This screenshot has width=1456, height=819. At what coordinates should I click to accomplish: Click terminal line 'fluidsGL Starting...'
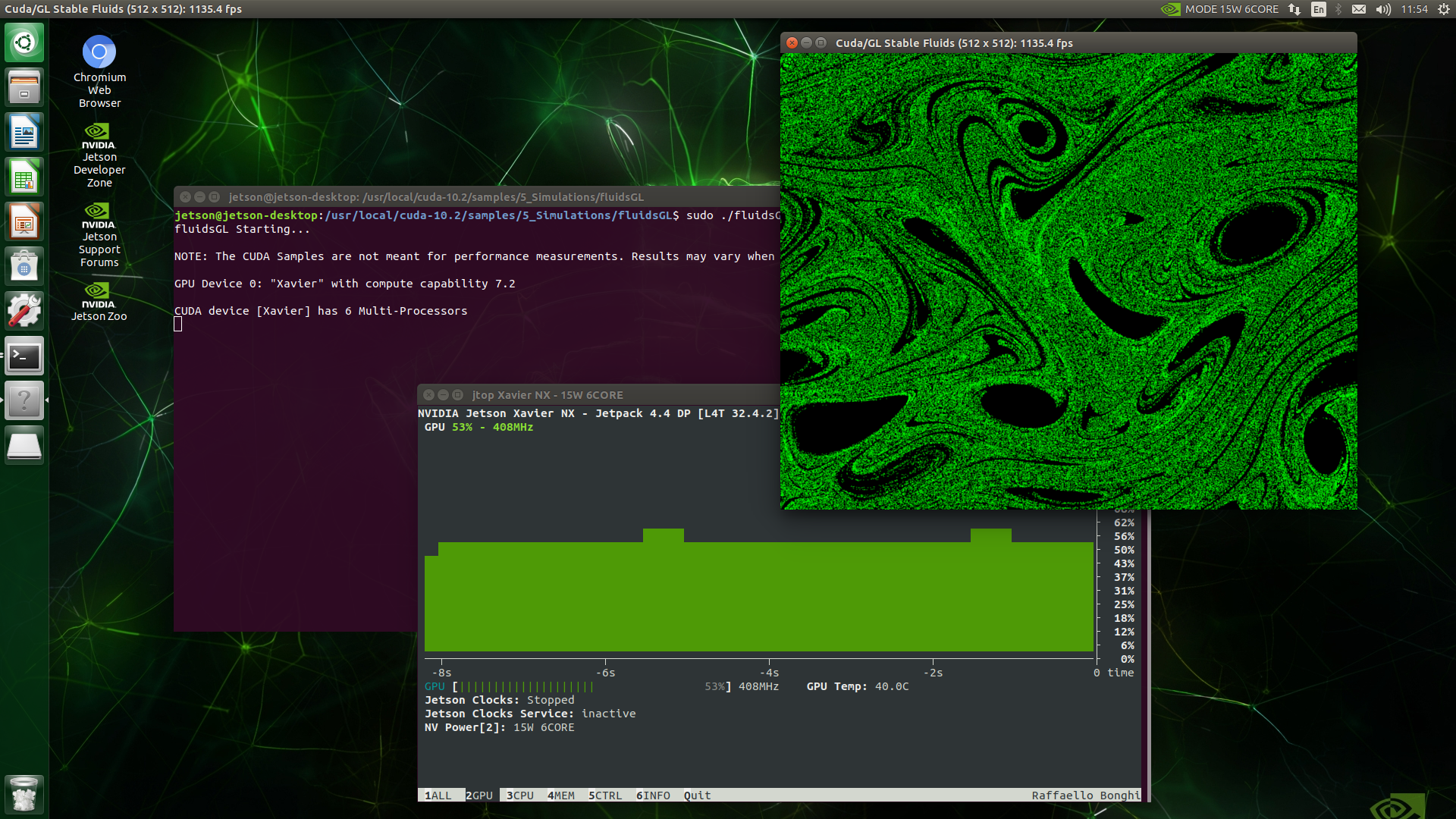242,229
